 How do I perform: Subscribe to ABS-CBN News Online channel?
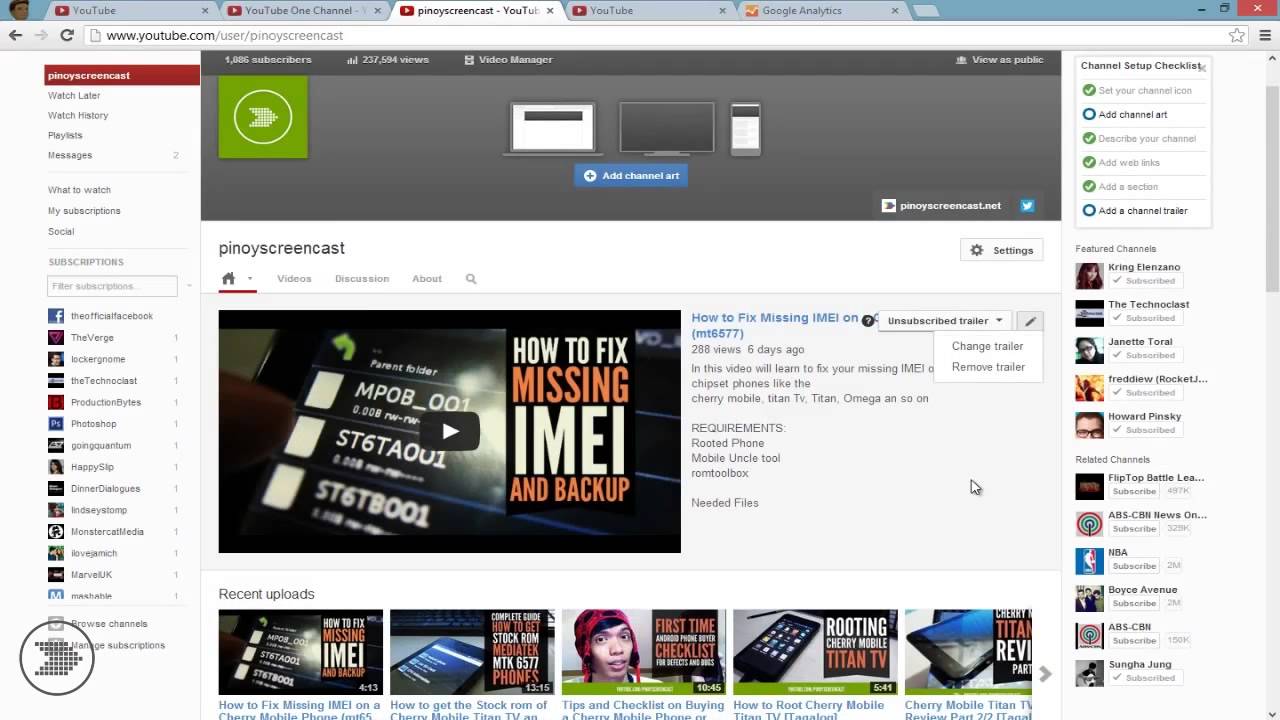(x=1134, y=529)
